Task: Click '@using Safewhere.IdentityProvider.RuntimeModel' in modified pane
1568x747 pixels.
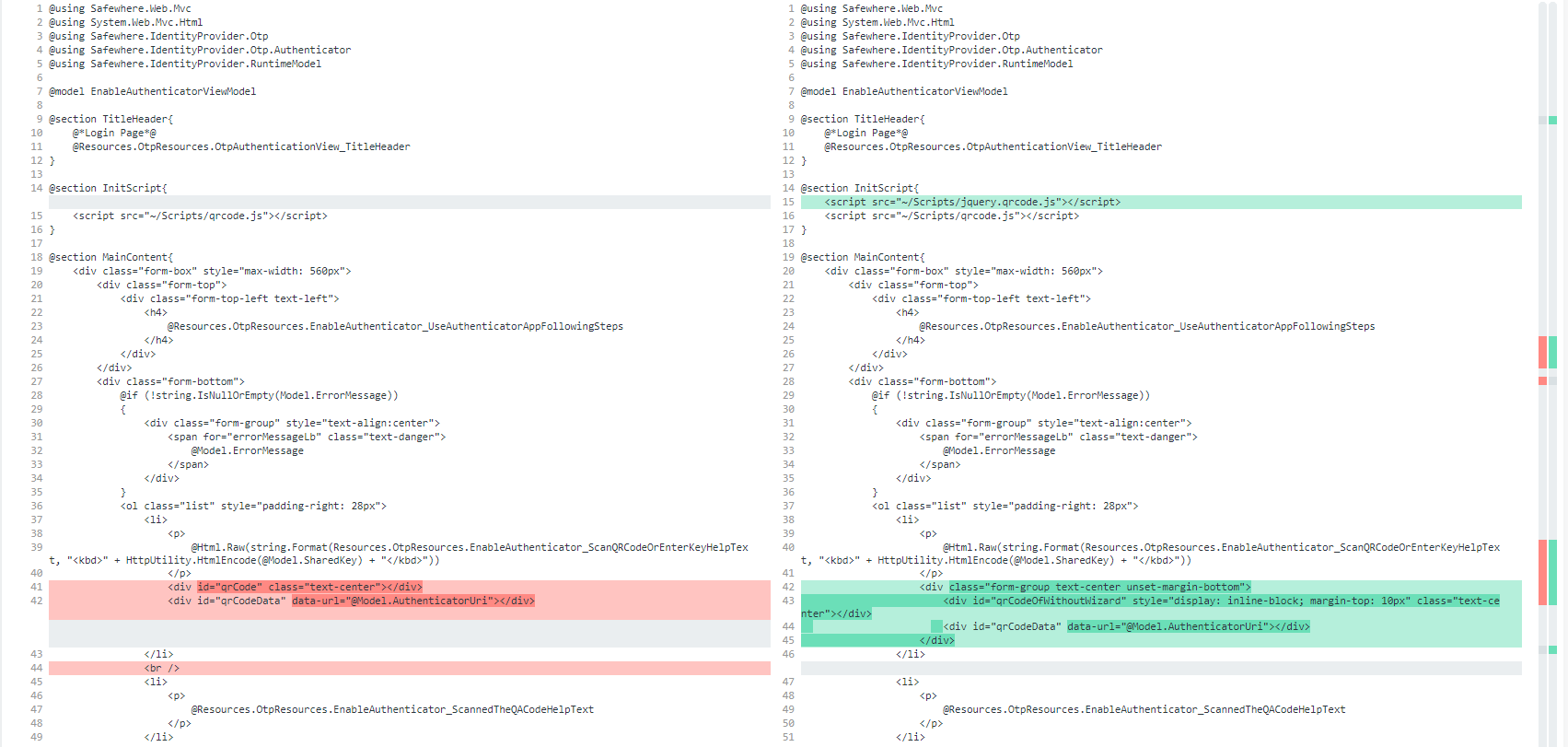Action: click(x=936, y=64)
